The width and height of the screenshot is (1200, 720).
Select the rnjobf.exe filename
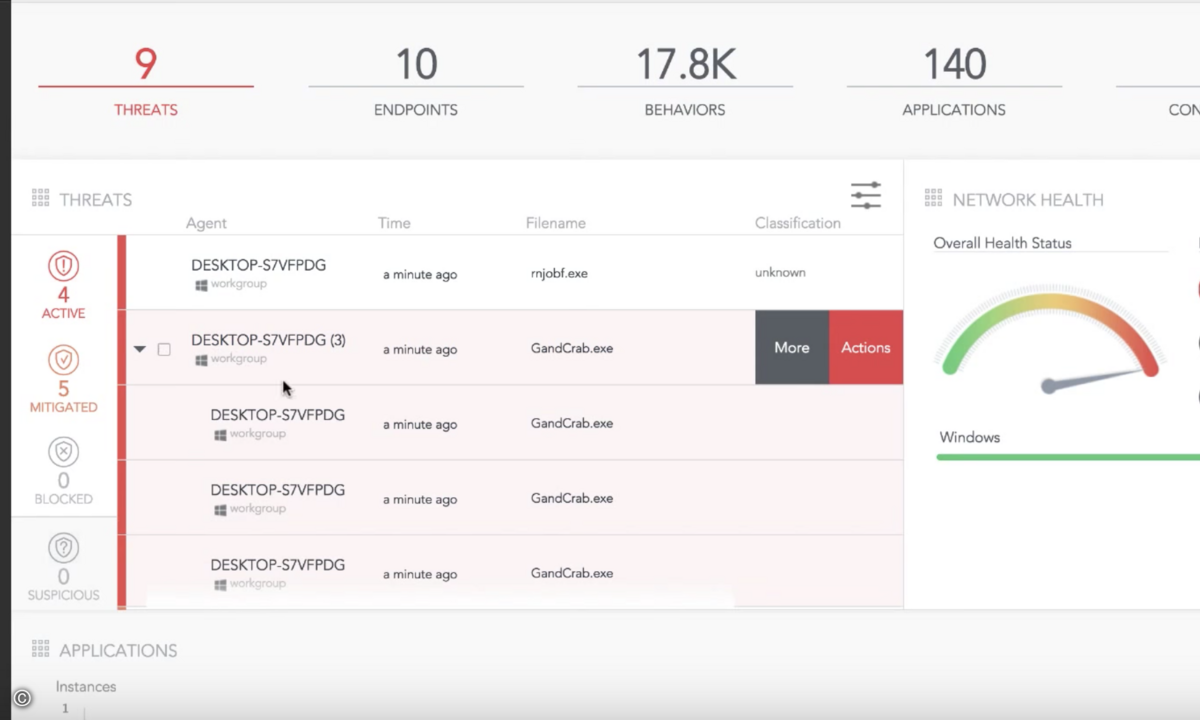[x=559, y=273]
